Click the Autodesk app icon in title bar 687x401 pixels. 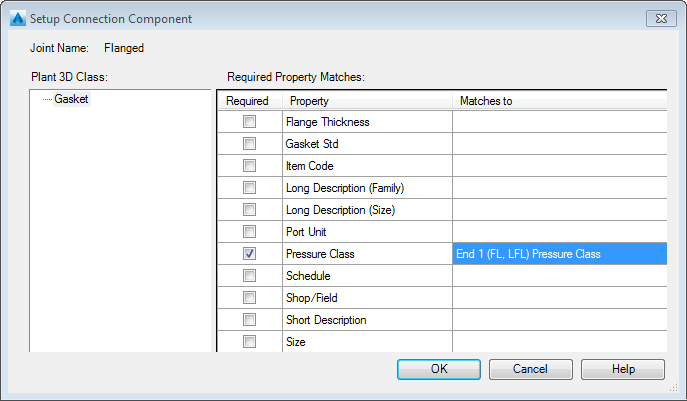(x=15, y=18)
